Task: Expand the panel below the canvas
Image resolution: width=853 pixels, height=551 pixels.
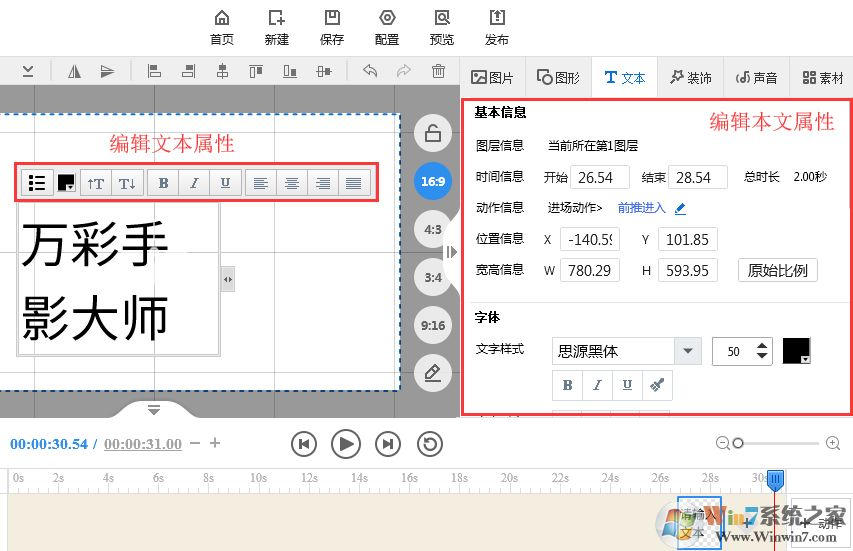Action: (x=154, y=409)
